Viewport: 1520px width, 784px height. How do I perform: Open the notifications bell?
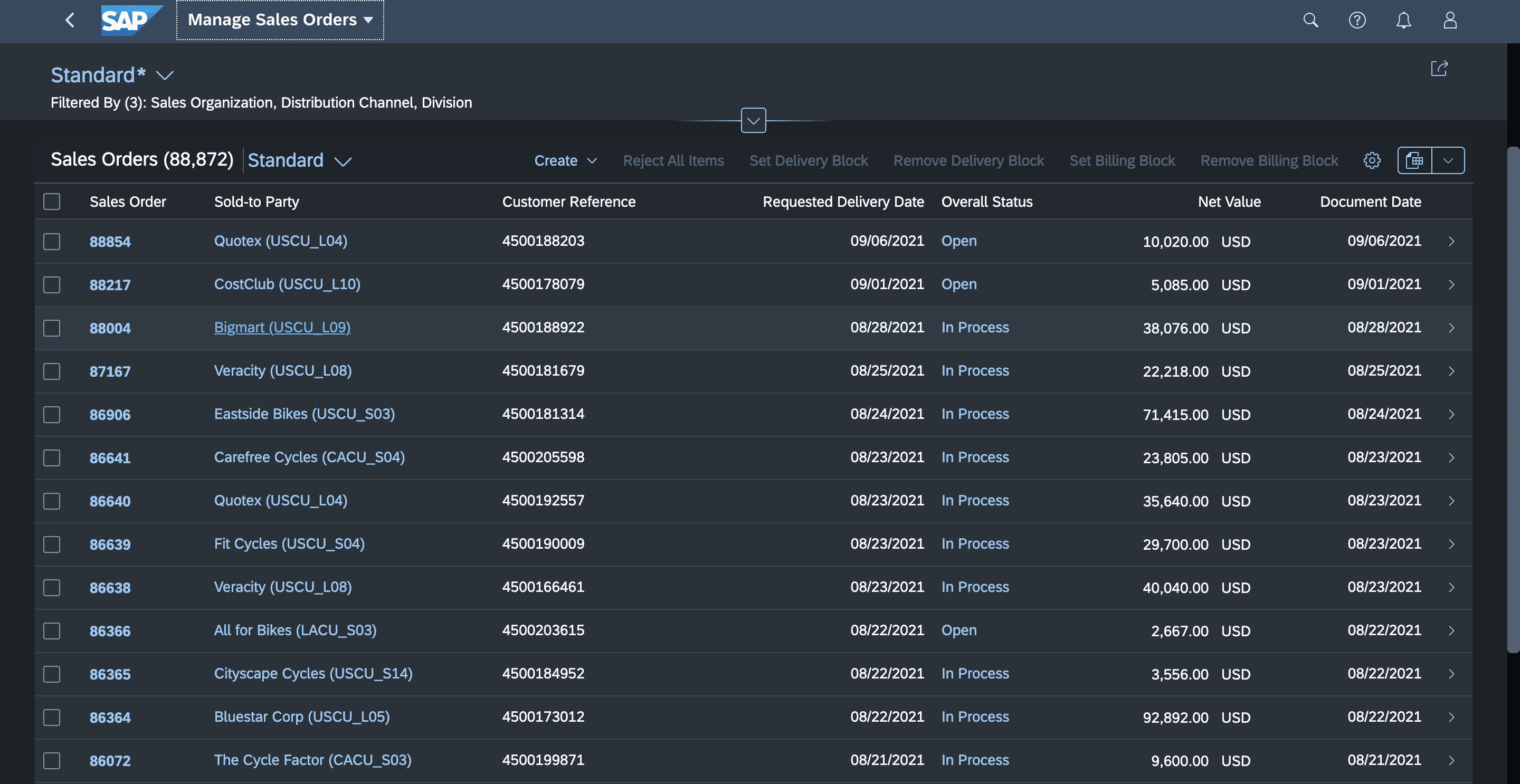1403,20
